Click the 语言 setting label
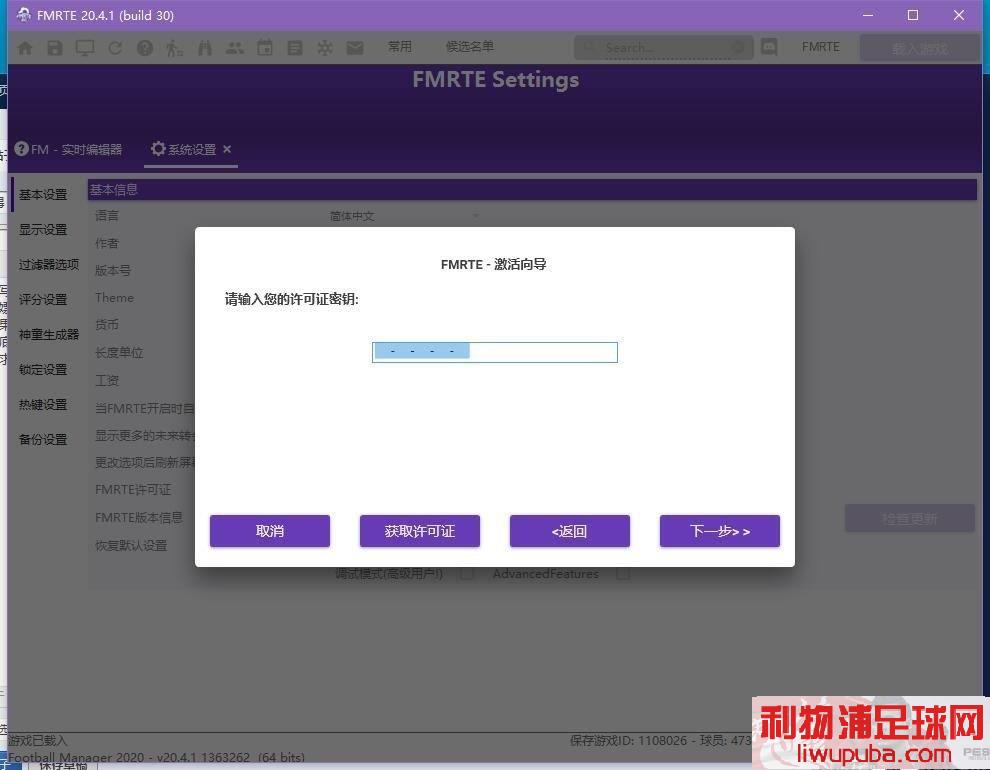Image resolution: width=990 pixels, height=770 pixels. [107, 216]
